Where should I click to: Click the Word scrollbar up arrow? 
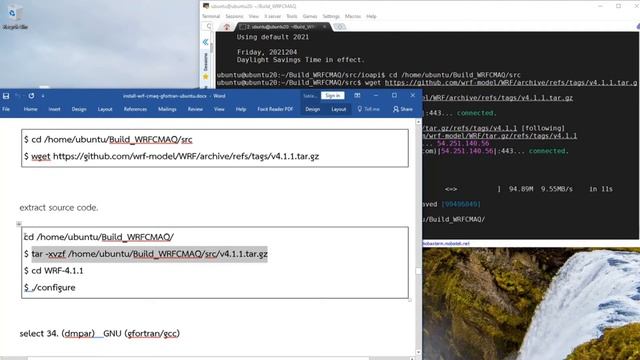click(418, 122)
